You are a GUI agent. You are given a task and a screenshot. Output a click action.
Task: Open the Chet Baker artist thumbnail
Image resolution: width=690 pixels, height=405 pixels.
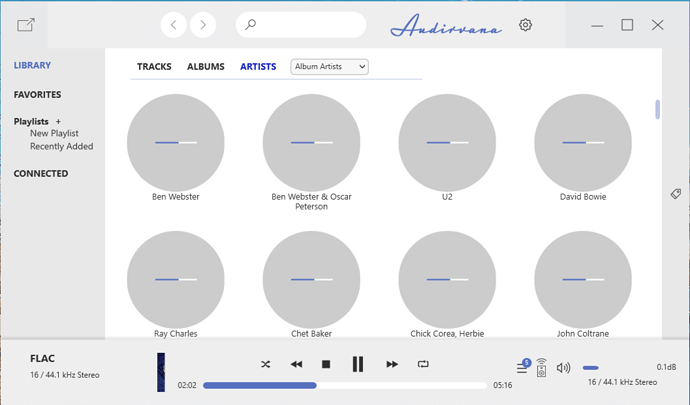[312, 280]
